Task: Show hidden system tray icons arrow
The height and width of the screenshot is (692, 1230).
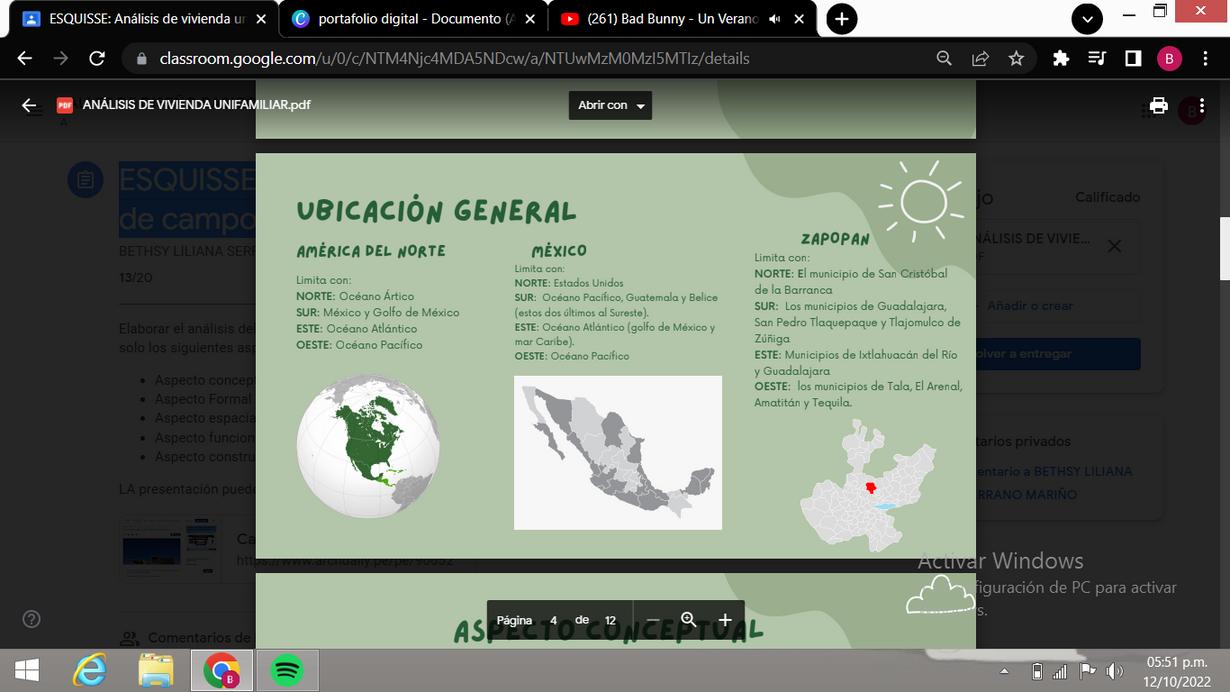Action: click(1005, 671)
